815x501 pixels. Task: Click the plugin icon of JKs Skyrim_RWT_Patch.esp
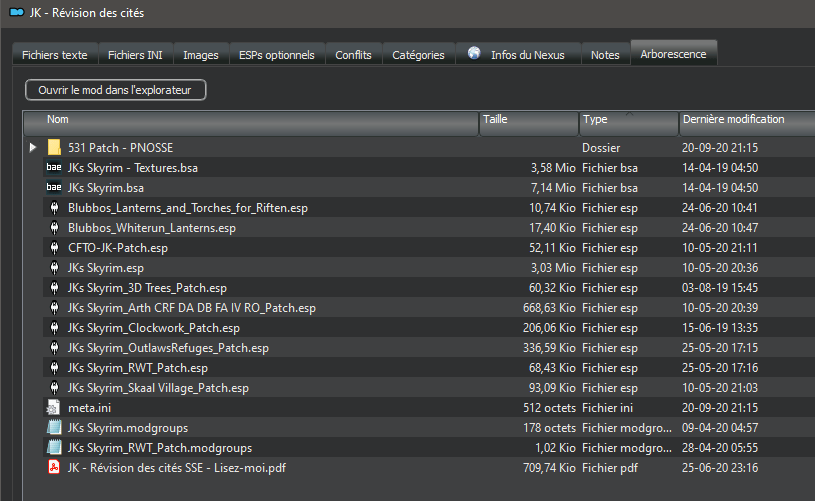point(54,368)
